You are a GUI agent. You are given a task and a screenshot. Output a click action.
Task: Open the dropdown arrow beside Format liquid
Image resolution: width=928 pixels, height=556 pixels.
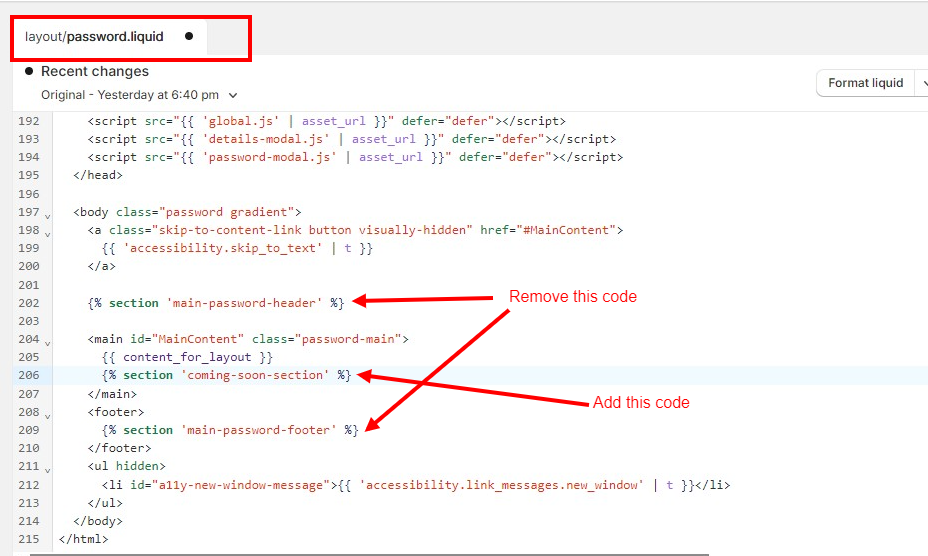click(x=923, y=83)
